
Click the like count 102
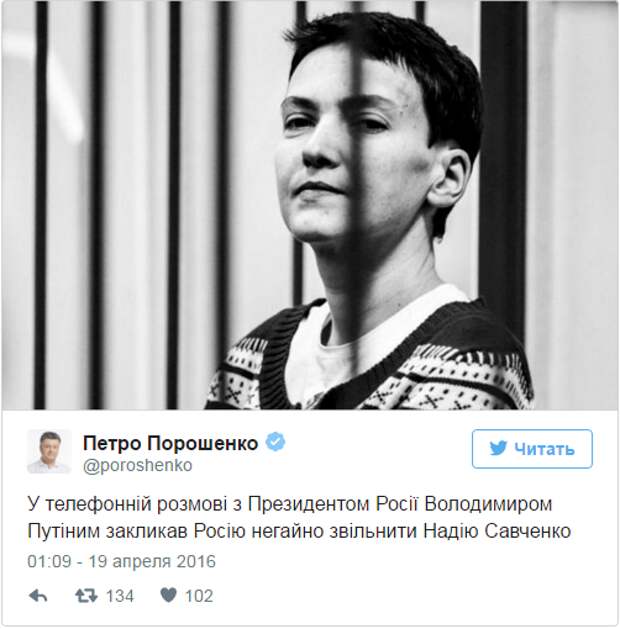(x=199, y=596)
